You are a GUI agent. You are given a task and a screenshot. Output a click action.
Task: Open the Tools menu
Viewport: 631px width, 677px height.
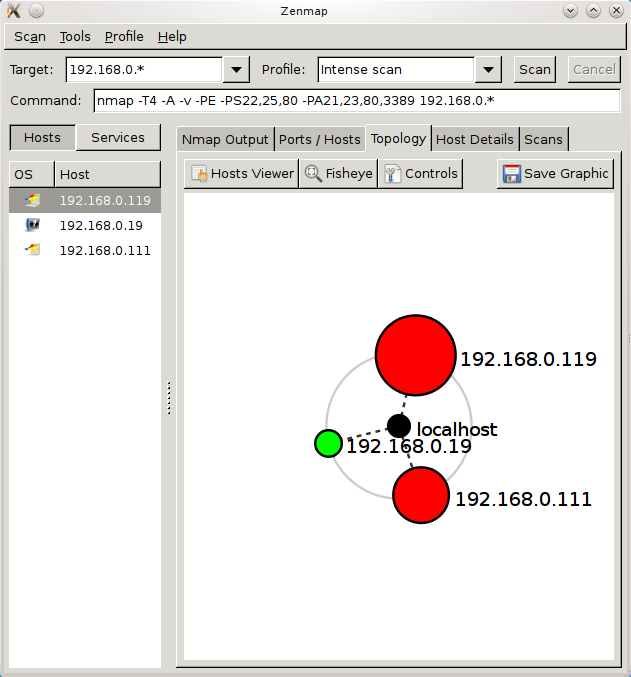[75, 37]
